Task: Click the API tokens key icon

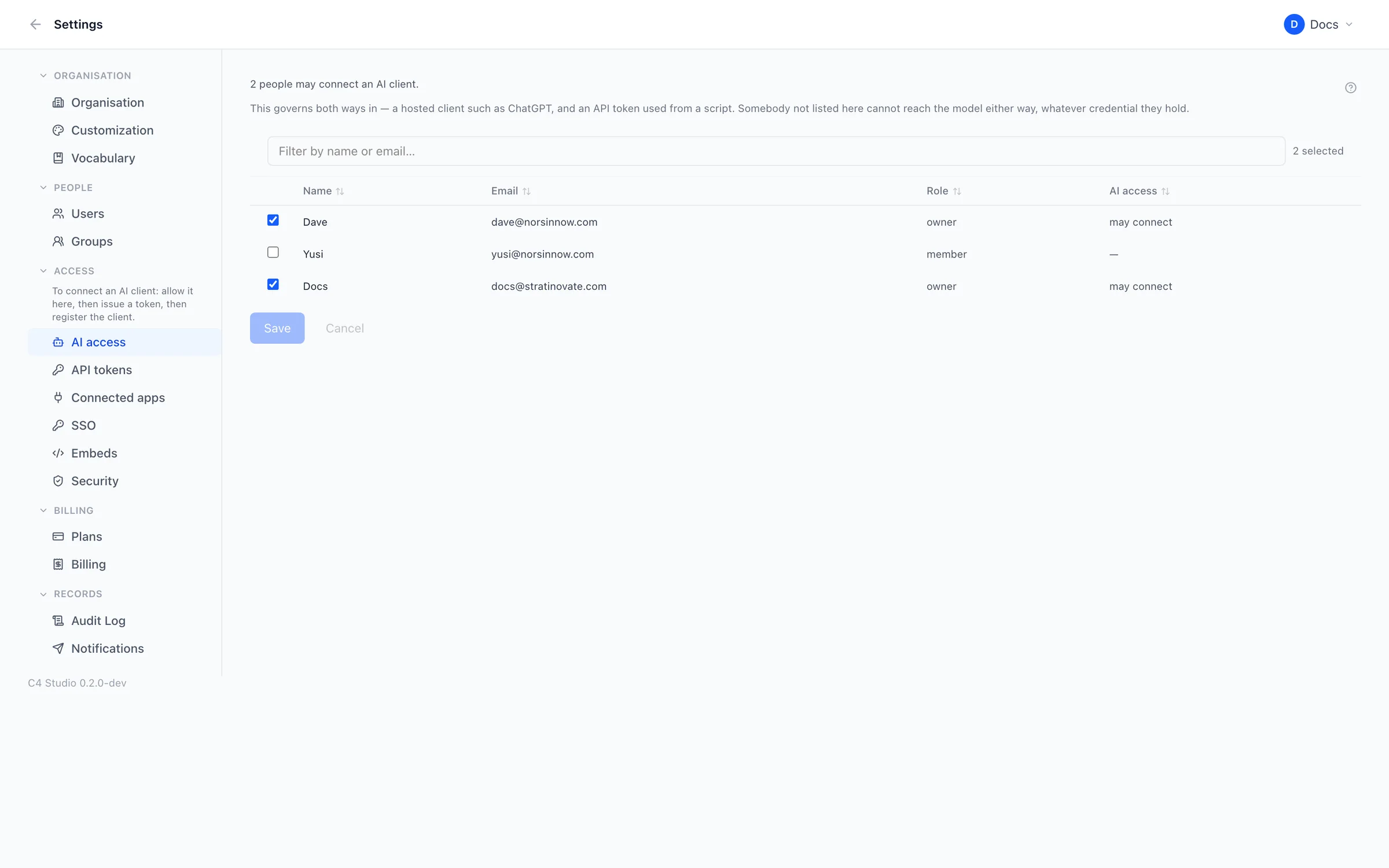Action: tap(58, 370)
